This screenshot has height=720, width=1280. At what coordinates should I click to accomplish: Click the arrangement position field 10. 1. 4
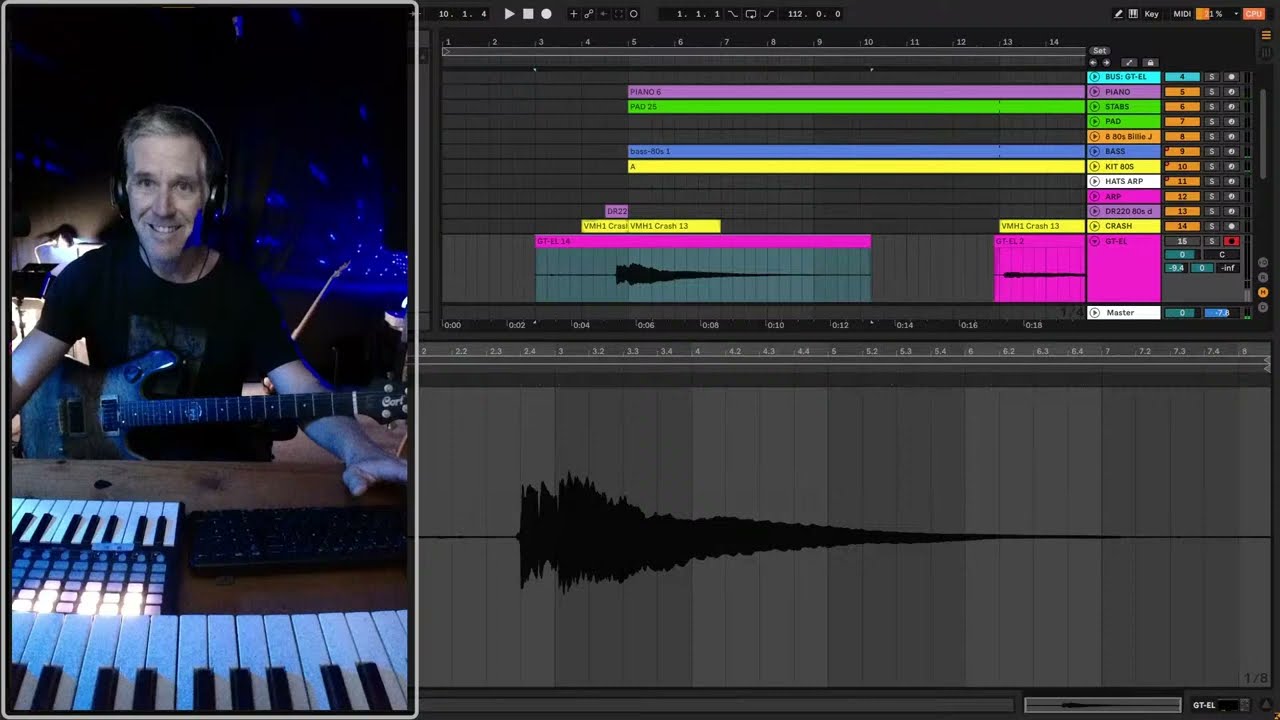point(463,14)
